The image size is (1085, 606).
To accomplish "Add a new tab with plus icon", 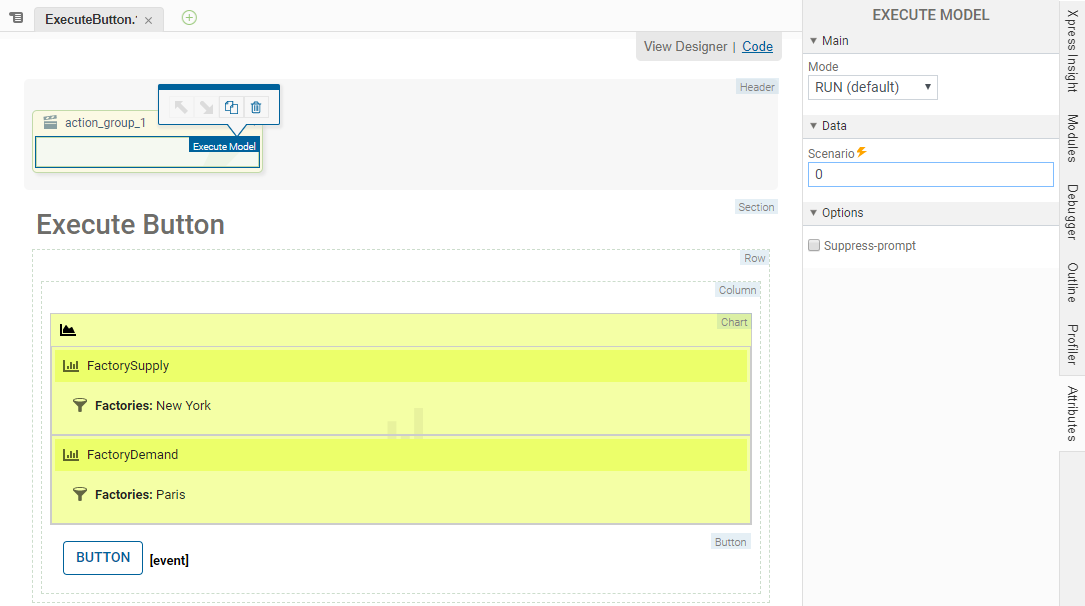I will [x=189, y=17].
